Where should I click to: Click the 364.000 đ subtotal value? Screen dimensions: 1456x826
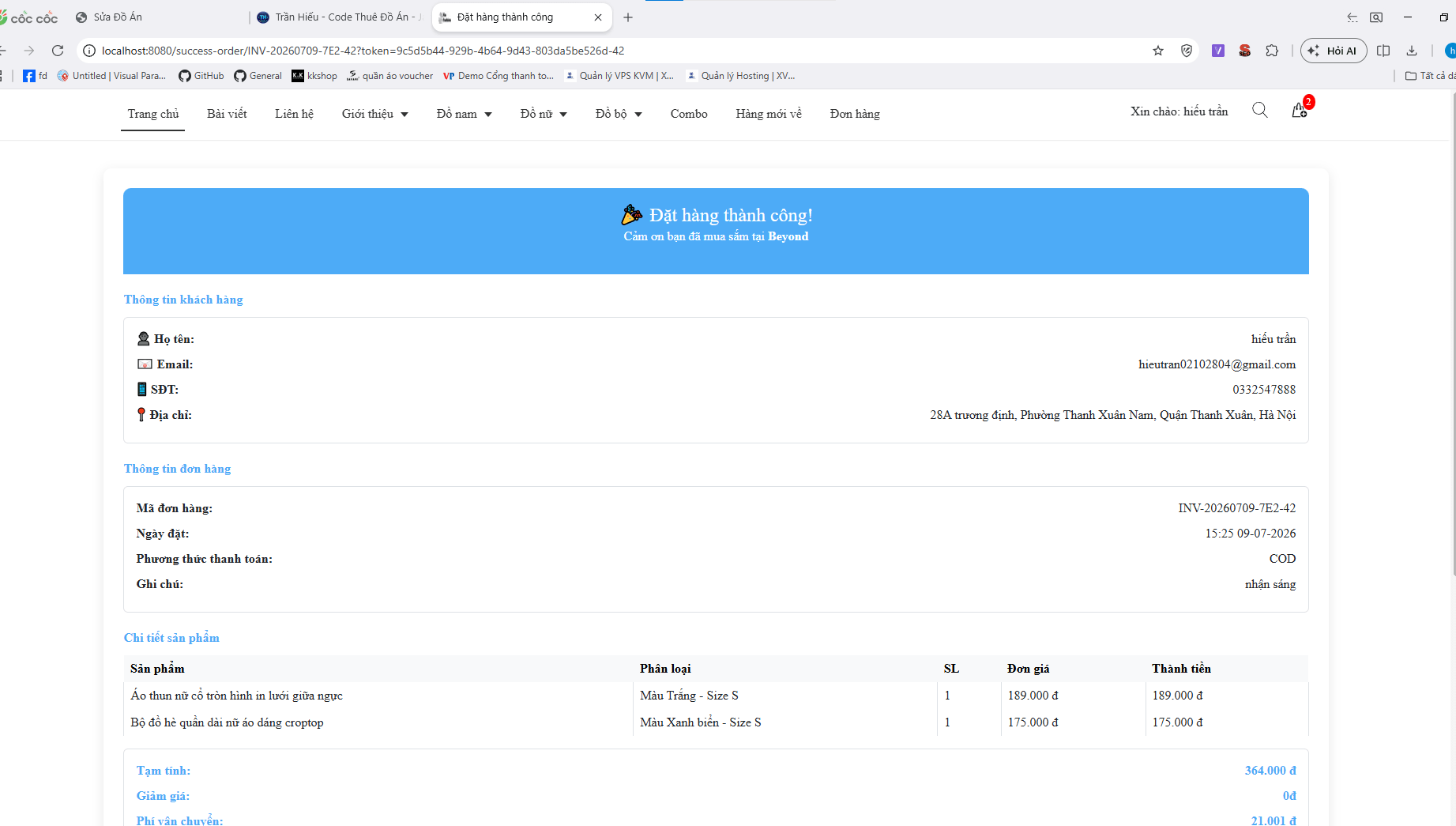coord(1270,771)
